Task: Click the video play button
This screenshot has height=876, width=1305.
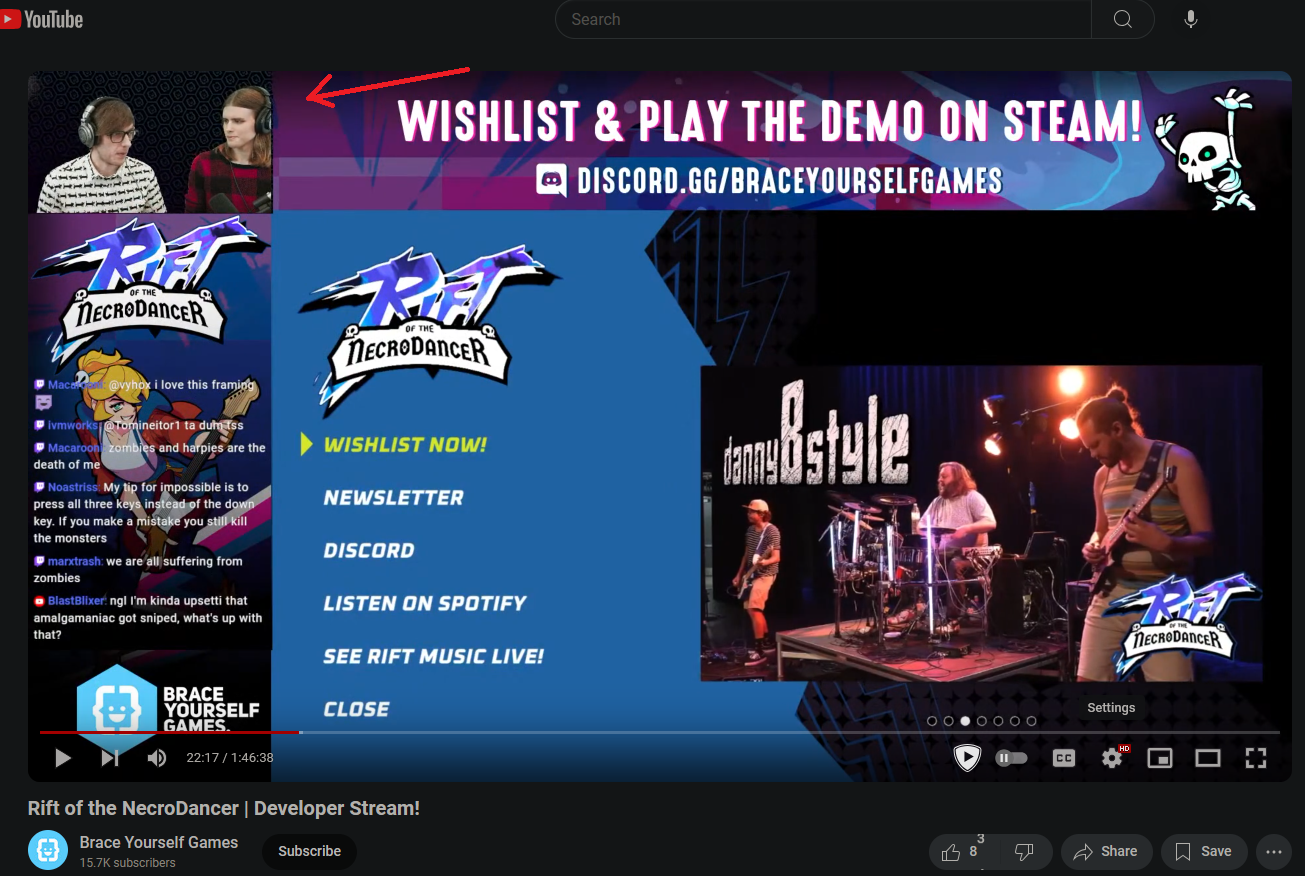Action: tap(62, 758)
